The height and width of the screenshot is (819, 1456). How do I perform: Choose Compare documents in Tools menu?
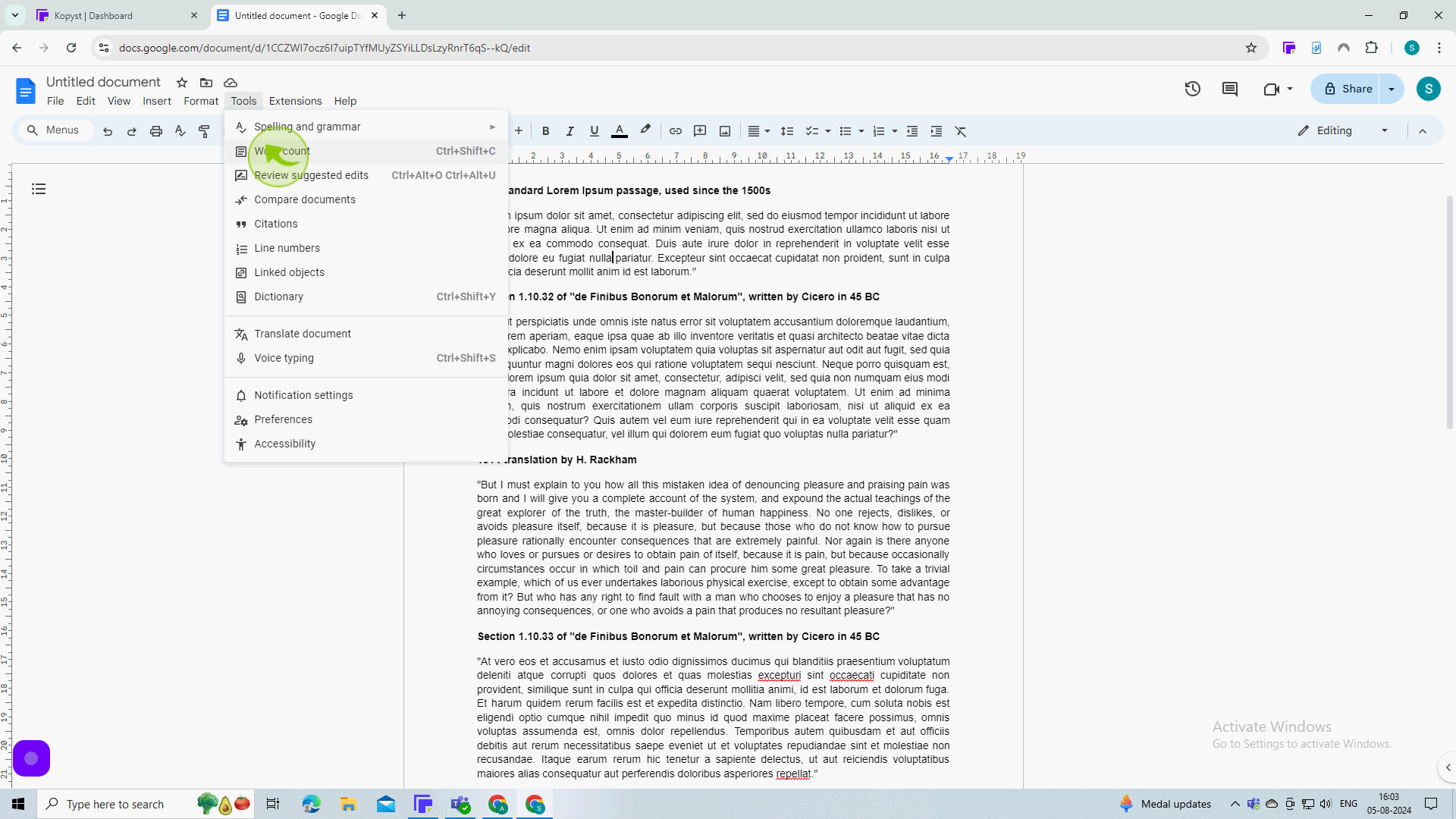click(x=366, y=199)
